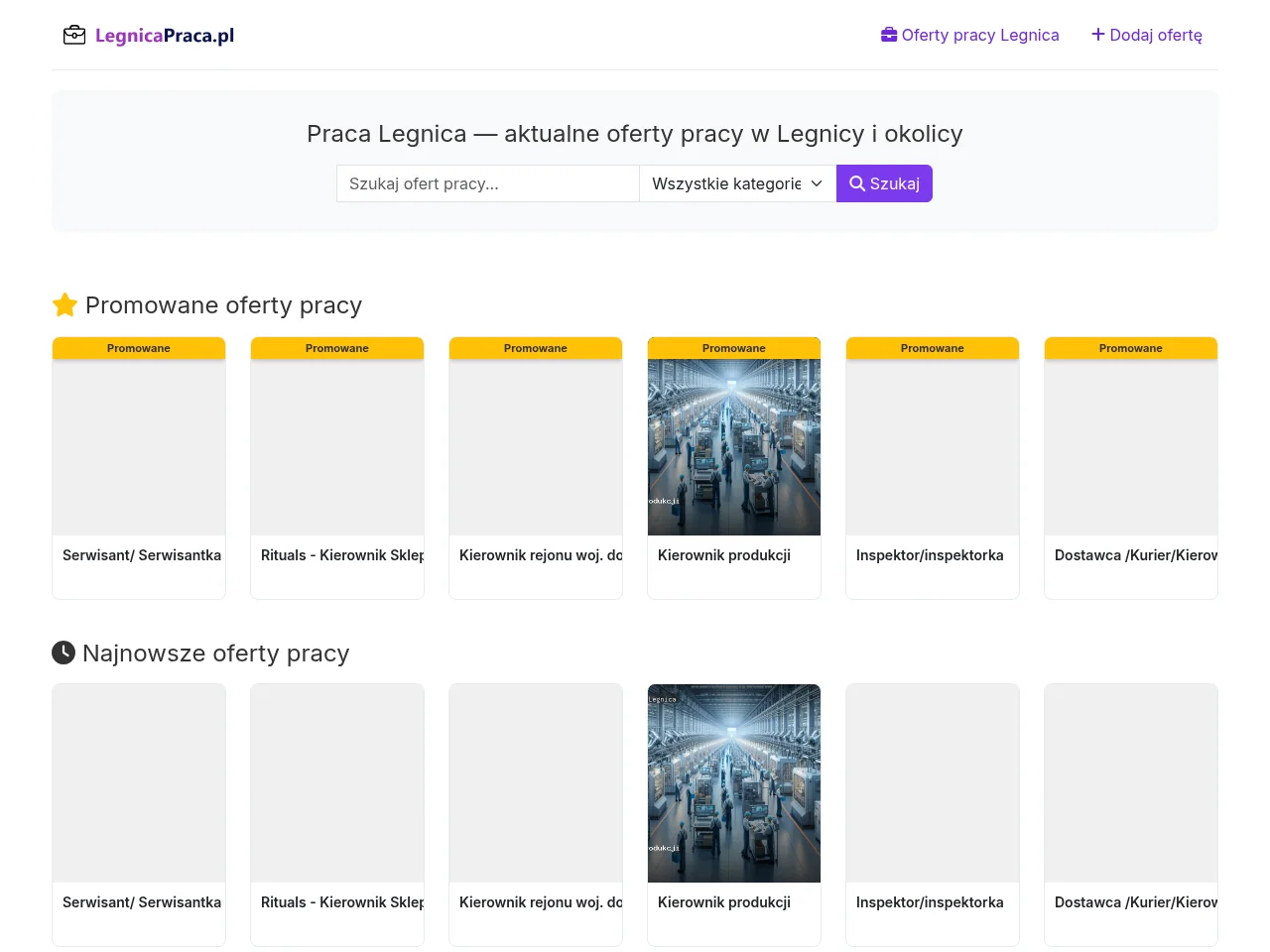
Task: Click Promowane badge on Dostawca card
Action: click(1131, 348)
